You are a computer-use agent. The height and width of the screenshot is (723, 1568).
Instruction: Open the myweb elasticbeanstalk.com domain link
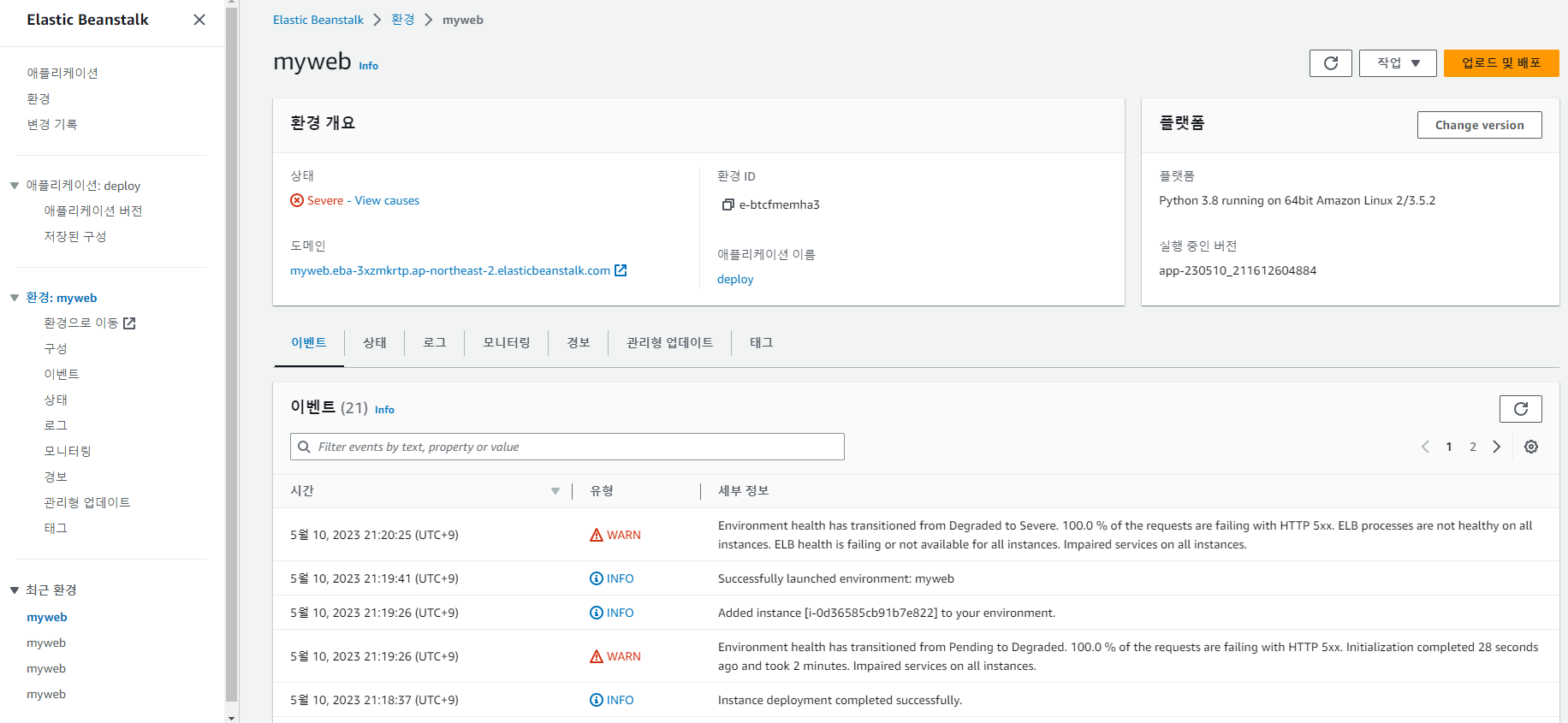click(x=450, y=270)
